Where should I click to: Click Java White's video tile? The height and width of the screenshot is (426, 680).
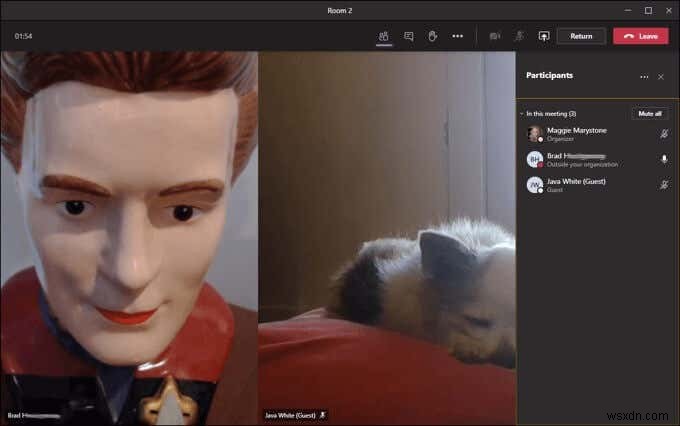(x=387, y=238)
